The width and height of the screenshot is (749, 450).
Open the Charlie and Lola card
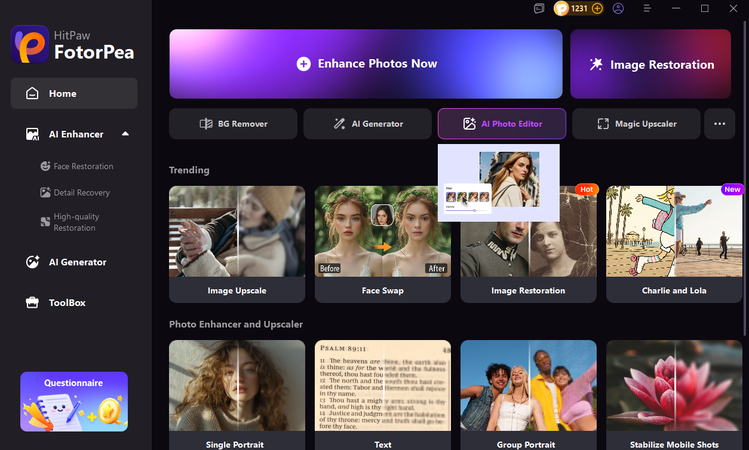674,244
